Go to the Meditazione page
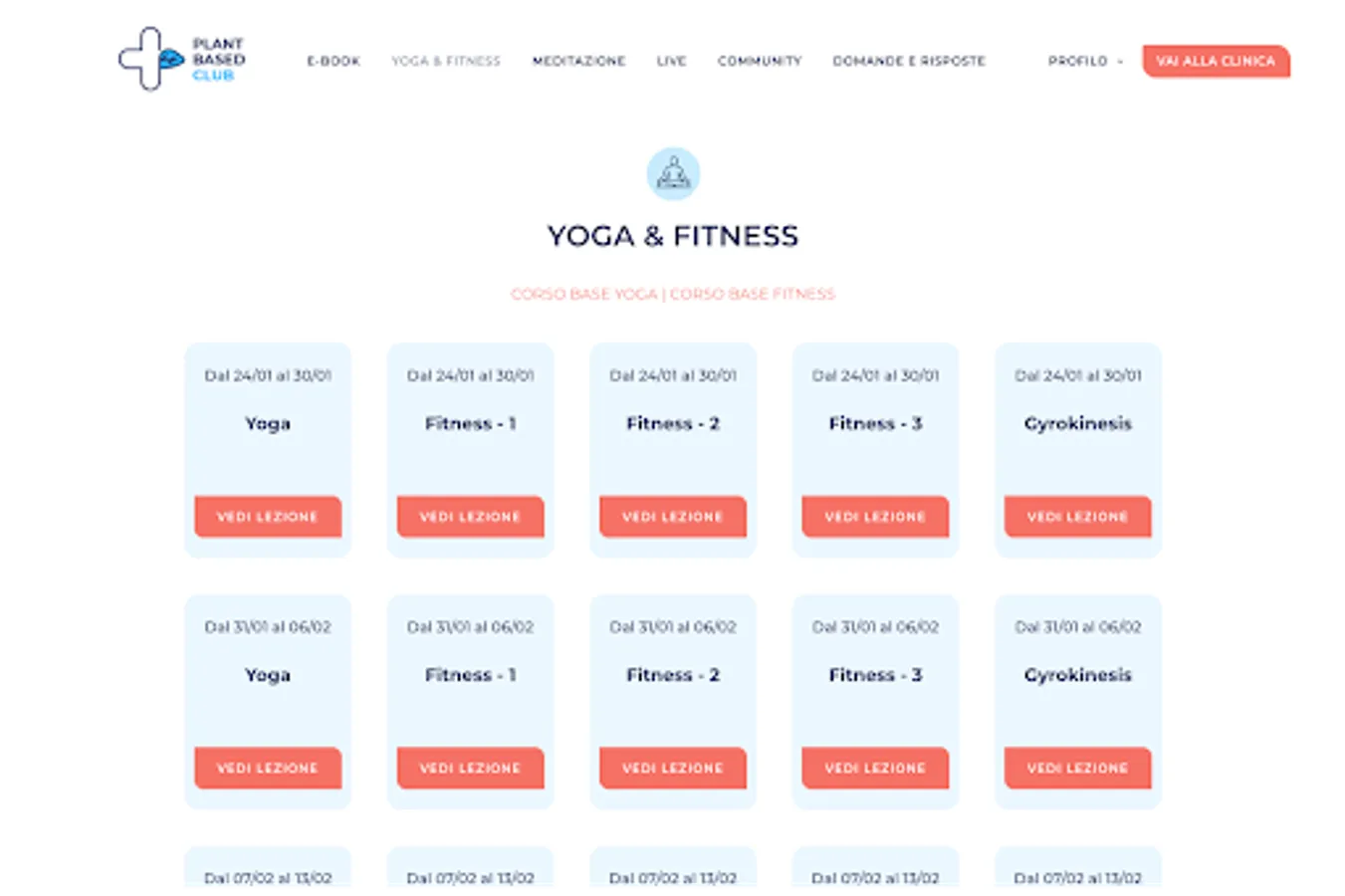The image size is (1345, 896). click(x=578, y=61)
